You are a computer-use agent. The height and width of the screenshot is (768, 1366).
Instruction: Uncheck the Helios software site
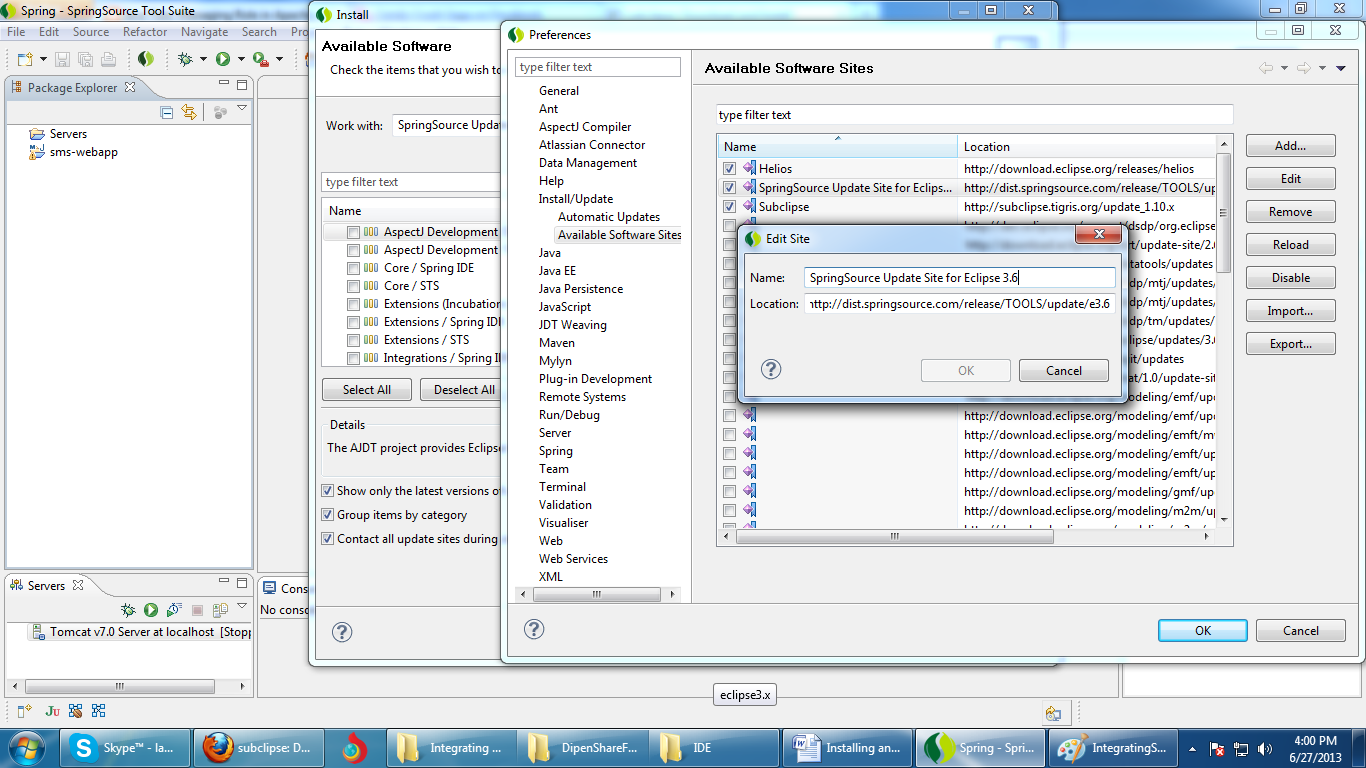tap(730, 168)
